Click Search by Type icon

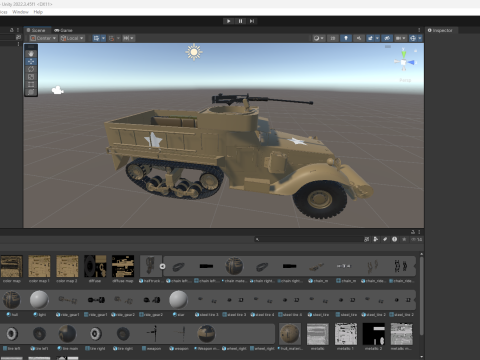[x=376, y=239]
